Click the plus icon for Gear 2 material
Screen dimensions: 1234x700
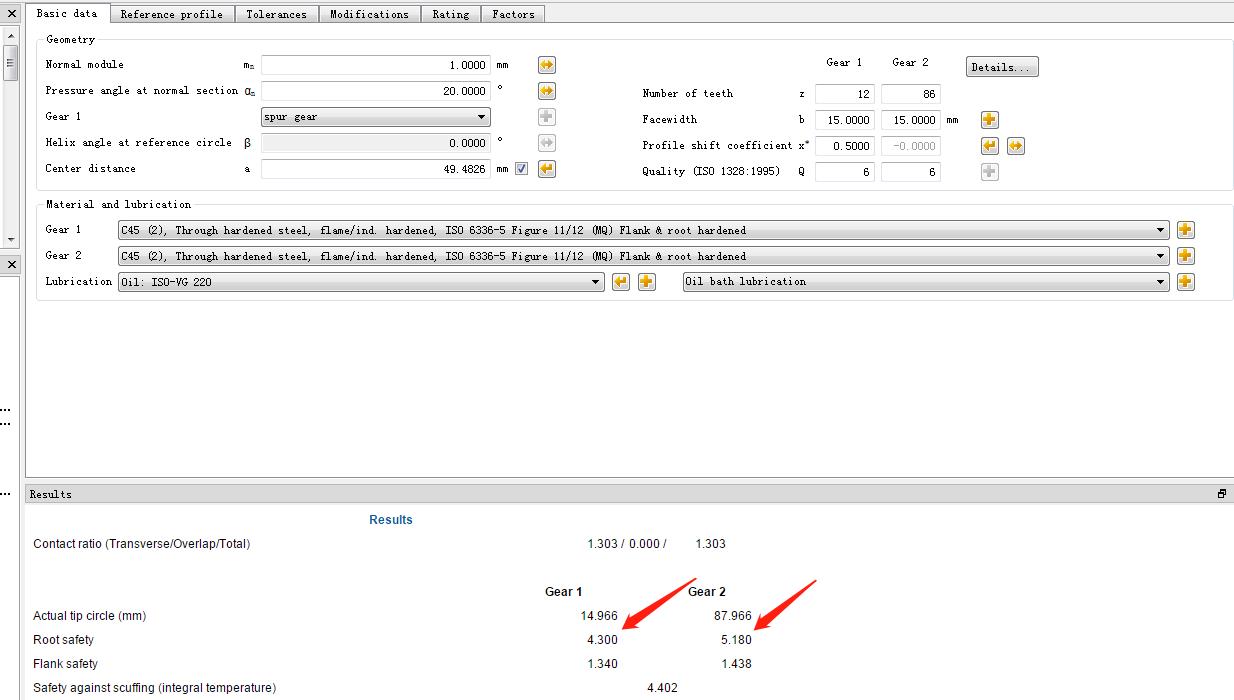[1185, 256]
